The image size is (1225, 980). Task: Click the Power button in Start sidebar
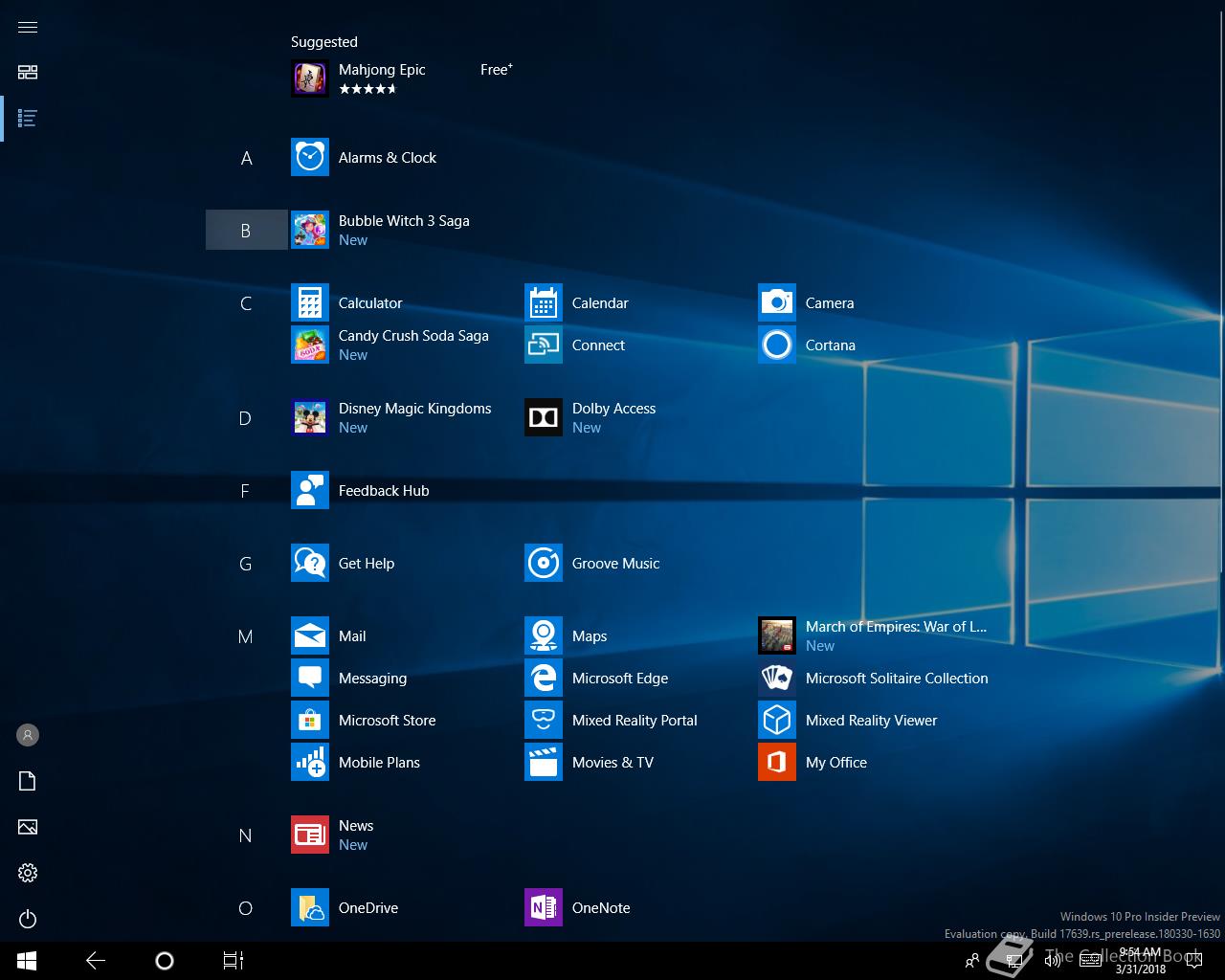(28, 919)
